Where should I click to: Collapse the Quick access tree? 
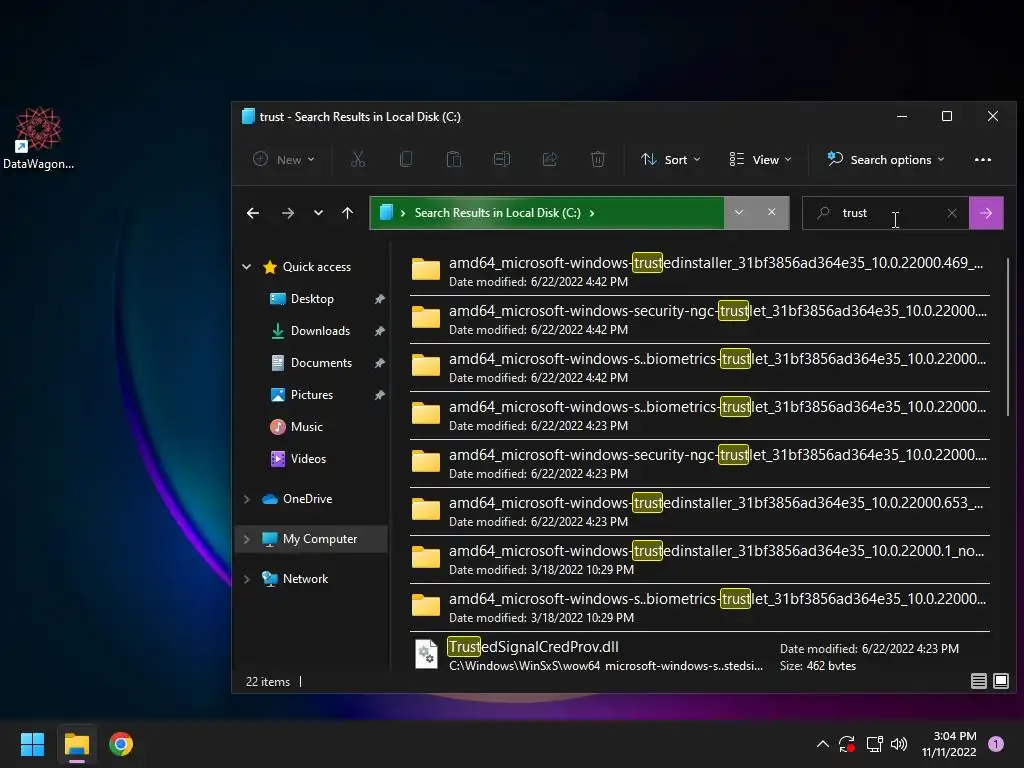pos(247,267)
